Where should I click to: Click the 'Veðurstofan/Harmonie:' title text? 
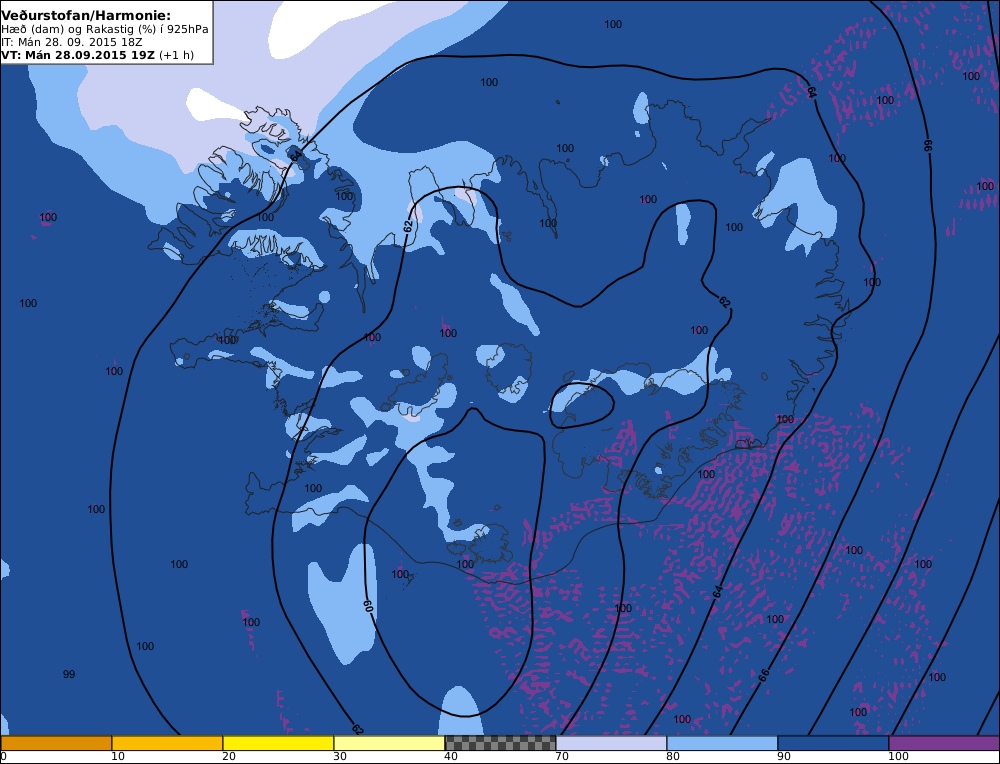coord(86,15)
